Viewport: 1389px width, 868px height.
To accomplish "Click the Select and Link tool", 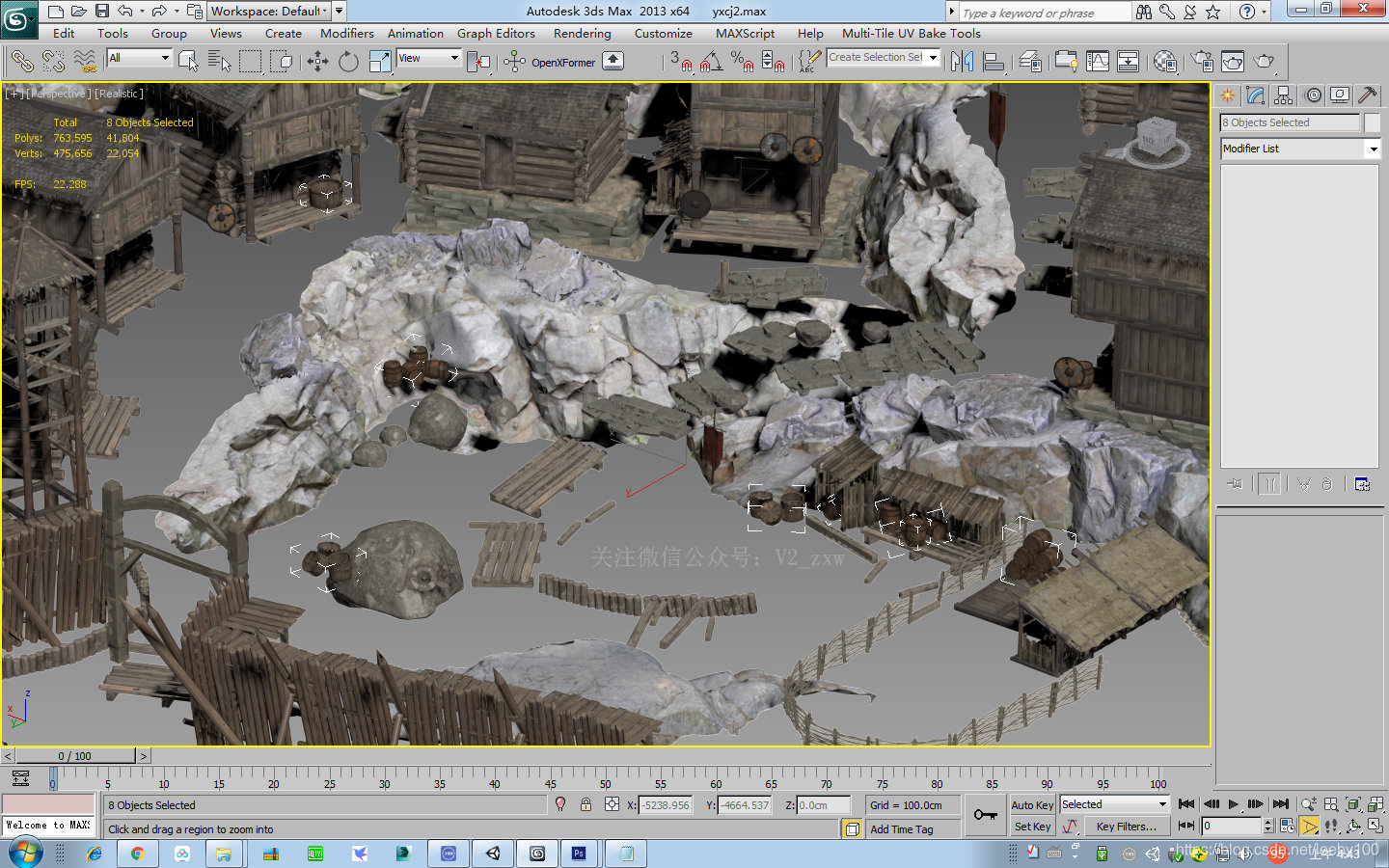I will point(21,61).
